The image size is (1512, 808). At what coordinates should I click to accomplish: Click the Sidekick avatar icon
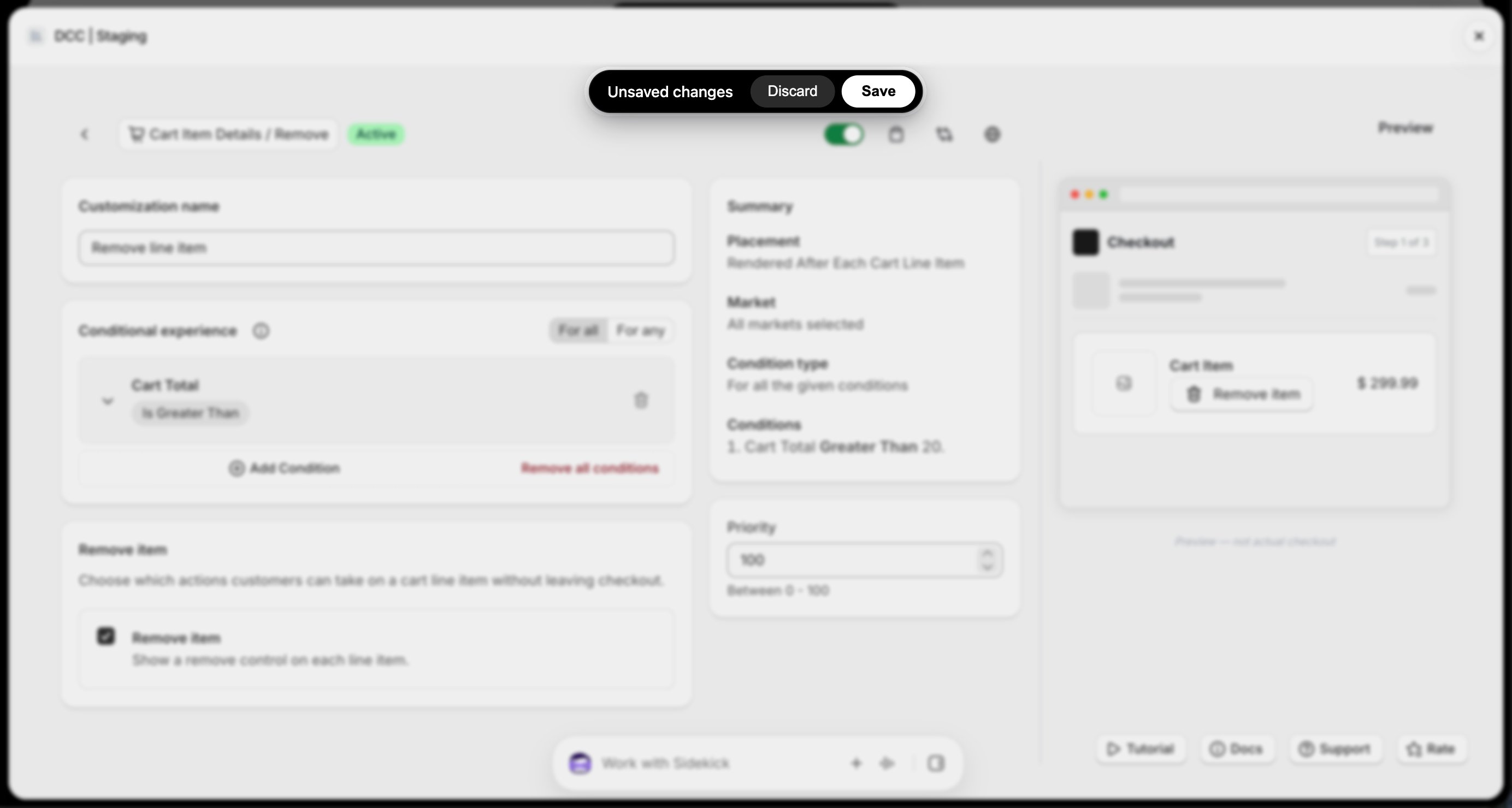tap(580, 763)
